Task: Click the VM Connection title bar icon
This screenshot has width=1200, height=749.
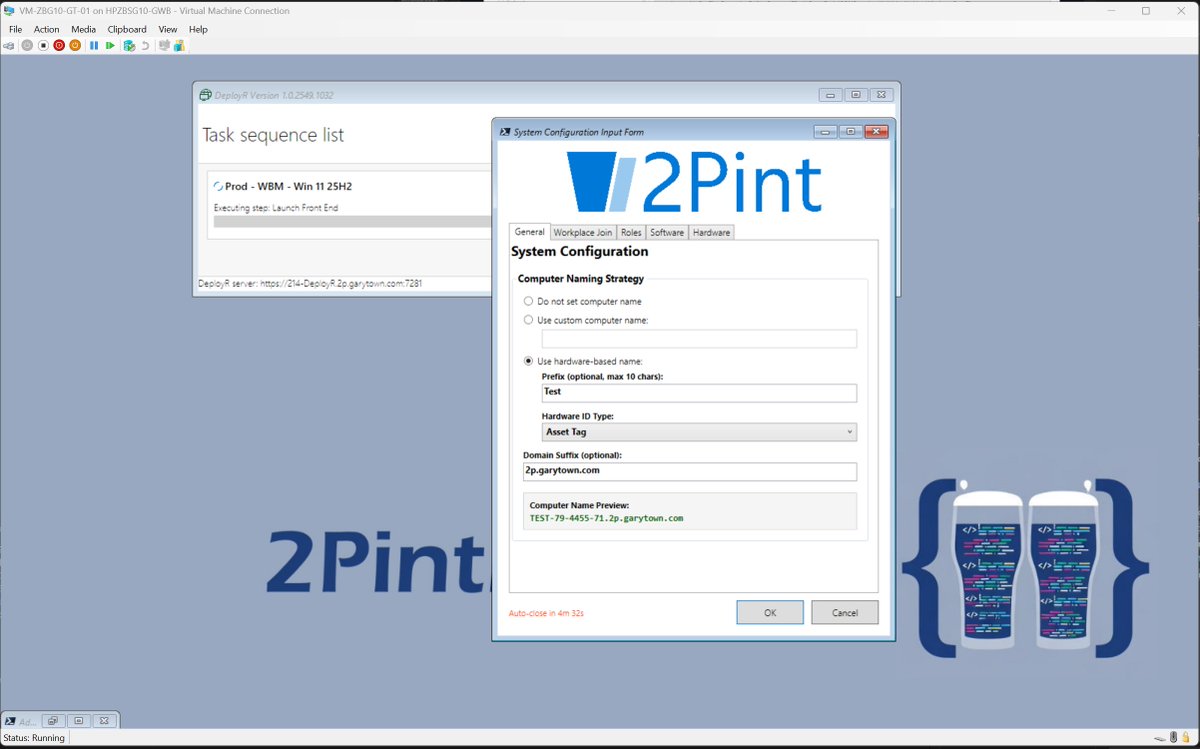Action: point(10,11)
